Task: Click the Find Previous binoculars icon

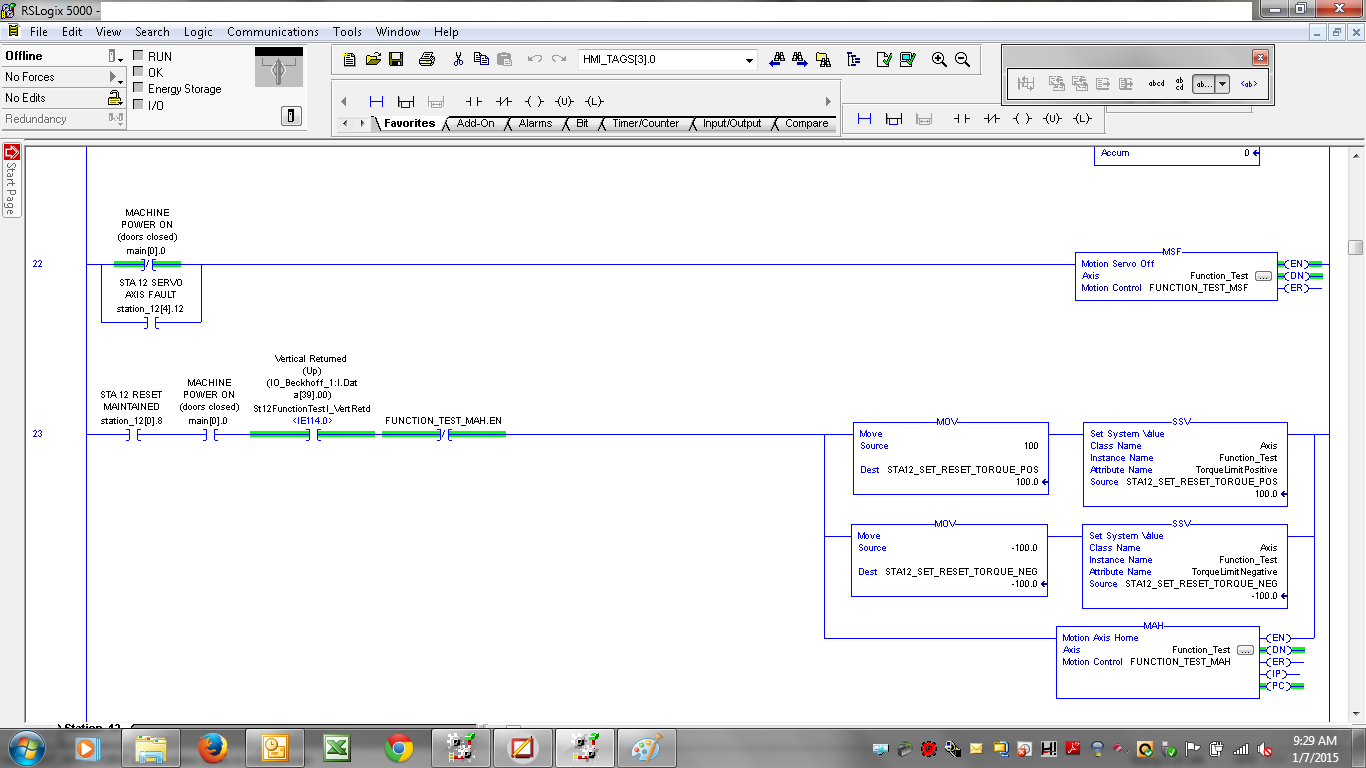Action: 777,59
